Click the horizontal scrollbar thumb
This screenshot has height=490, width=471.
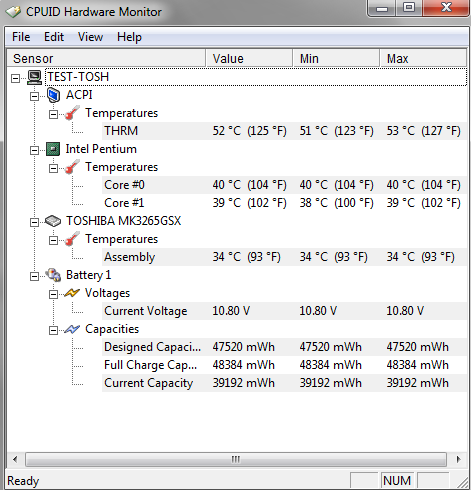(236, 460)
